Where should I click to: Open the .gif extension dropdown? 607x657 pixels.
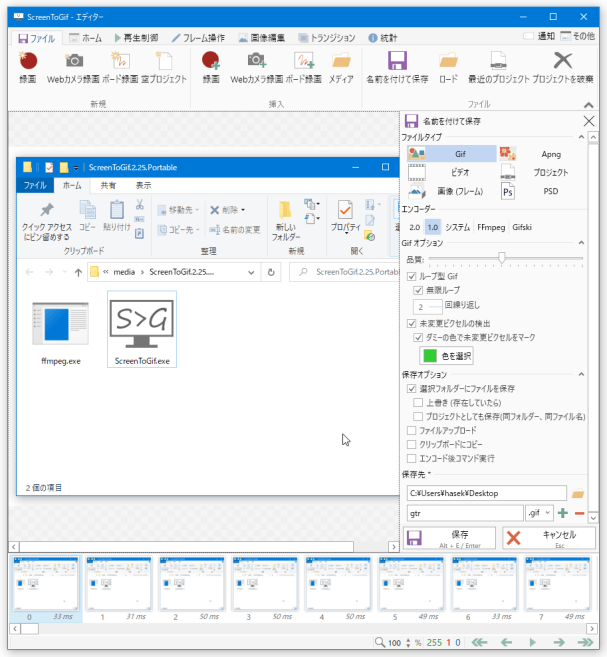click(539, 513)
